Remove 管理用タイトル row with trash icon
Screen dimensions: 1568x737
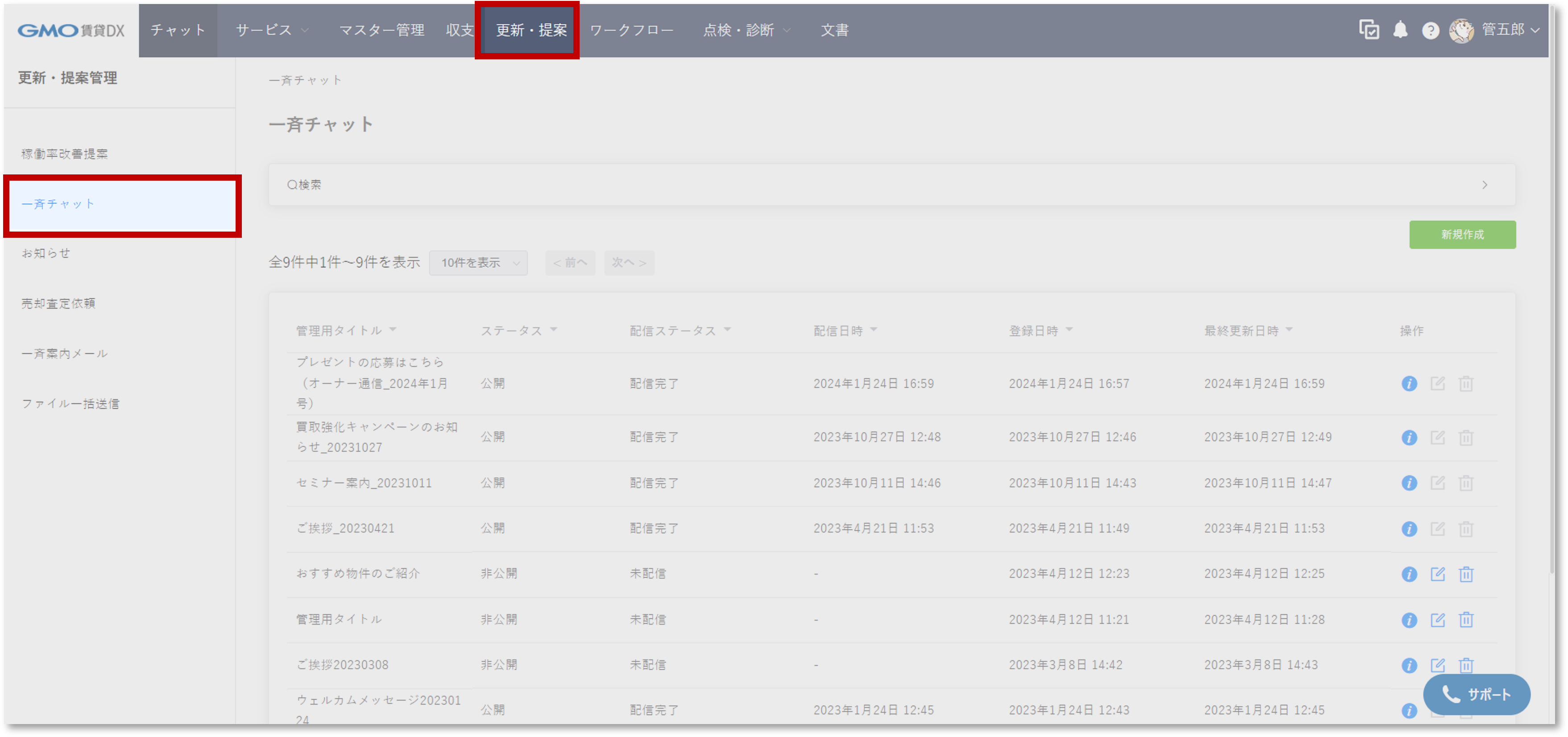click(1466, 619)
